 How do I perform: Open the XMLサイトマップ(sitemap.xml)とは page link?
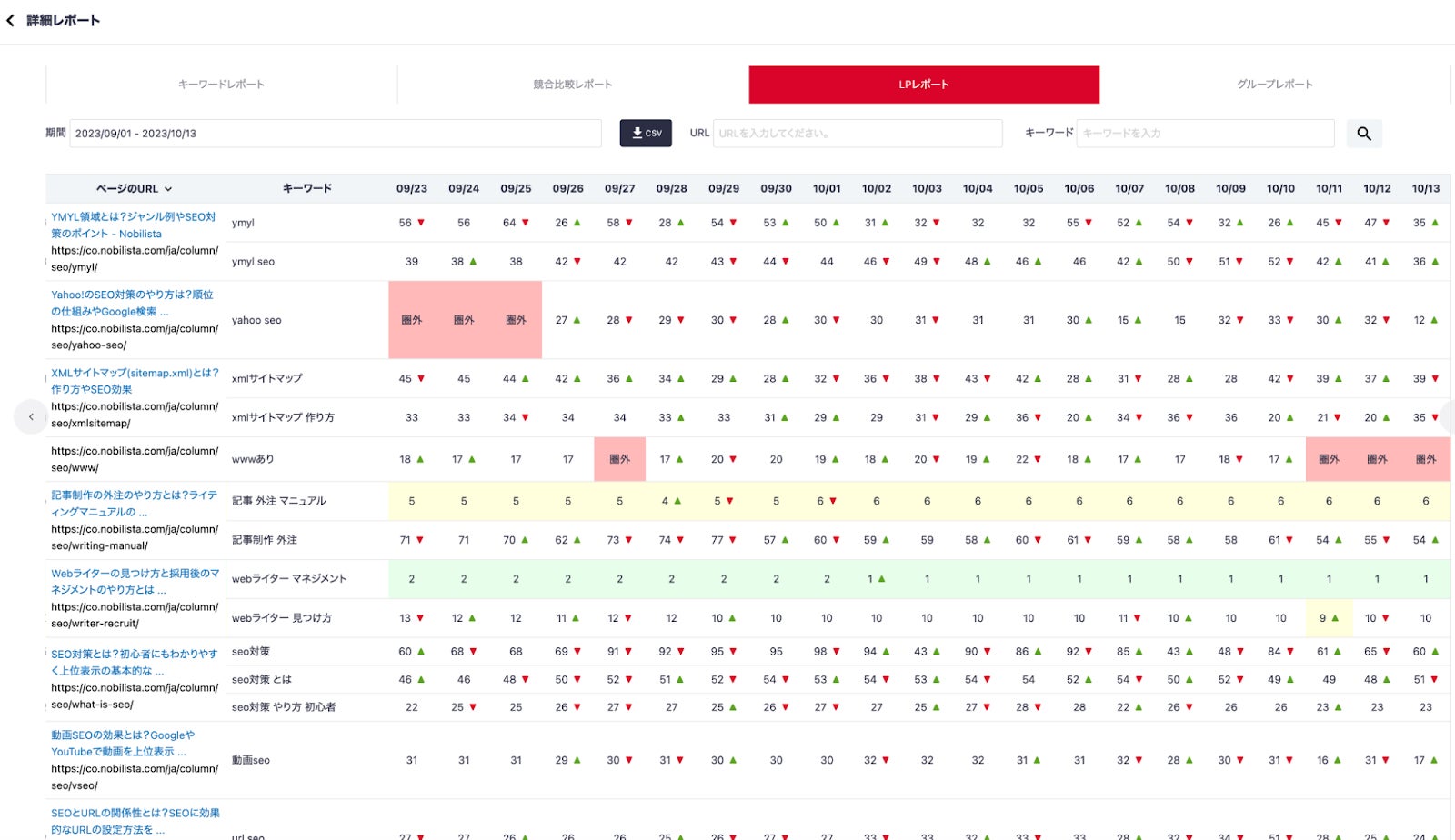tap(135, 381)
